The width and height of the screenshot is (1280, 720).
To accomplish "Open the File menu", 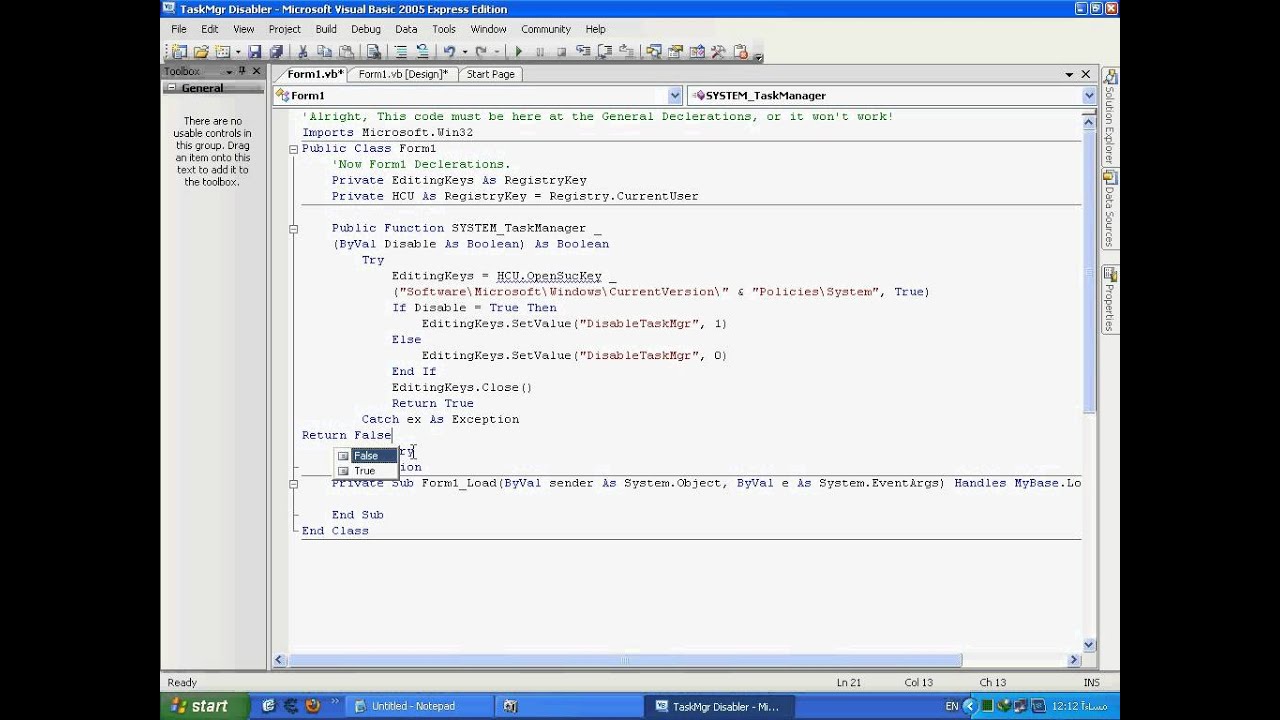I will tap(178, 29).
